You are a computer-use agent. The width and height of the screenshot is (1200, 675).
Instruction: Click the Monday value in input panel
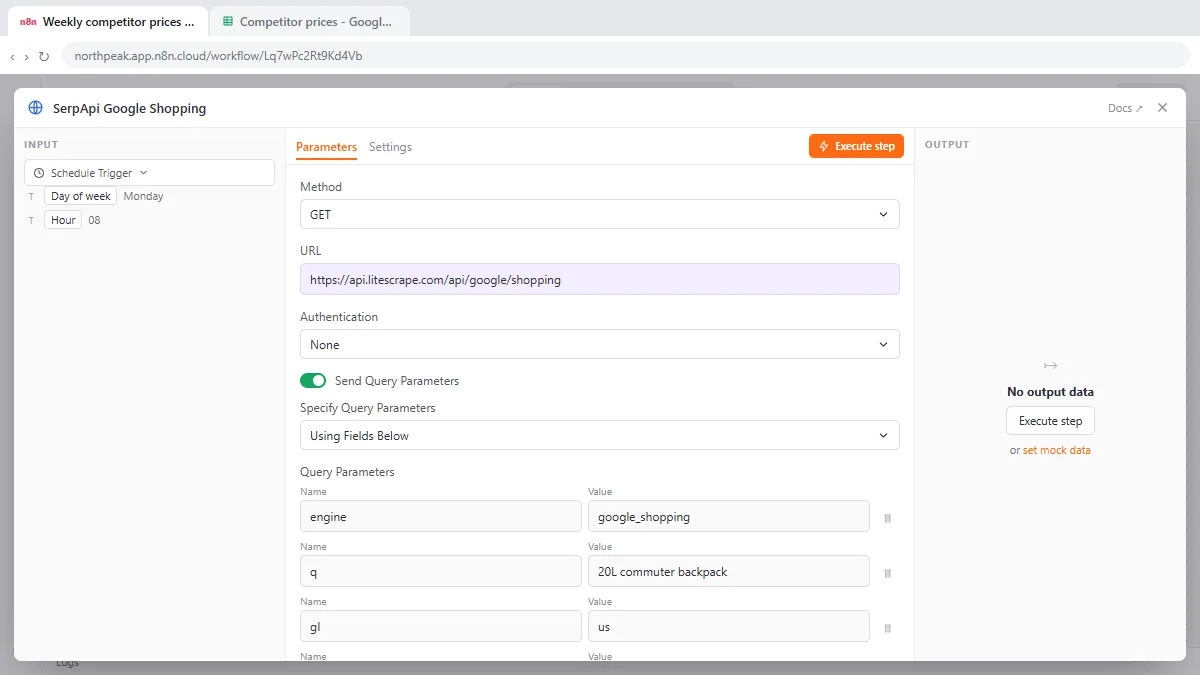pos(143,196)
